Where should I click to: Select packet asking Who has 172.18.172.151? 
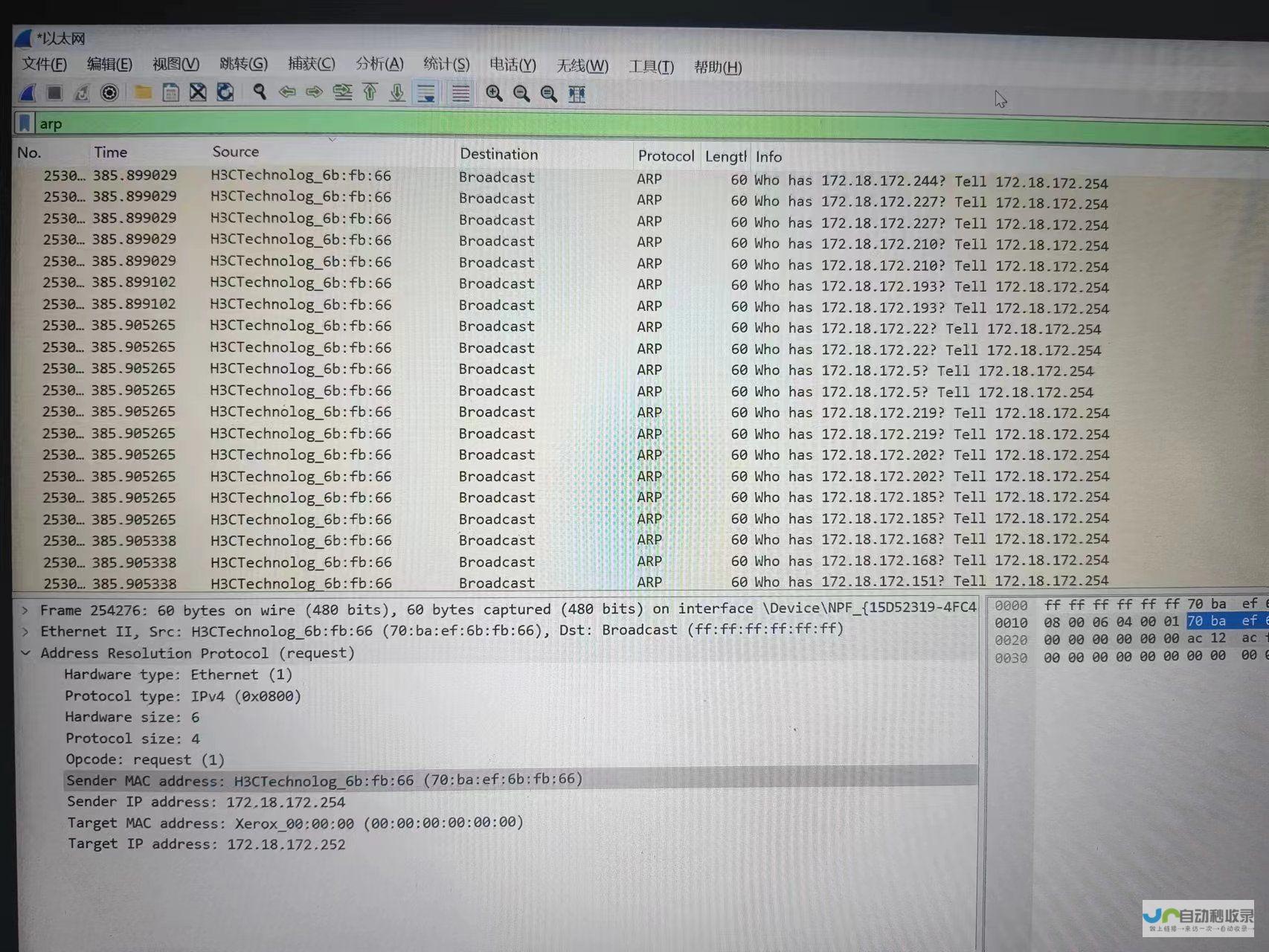point(640,582)
